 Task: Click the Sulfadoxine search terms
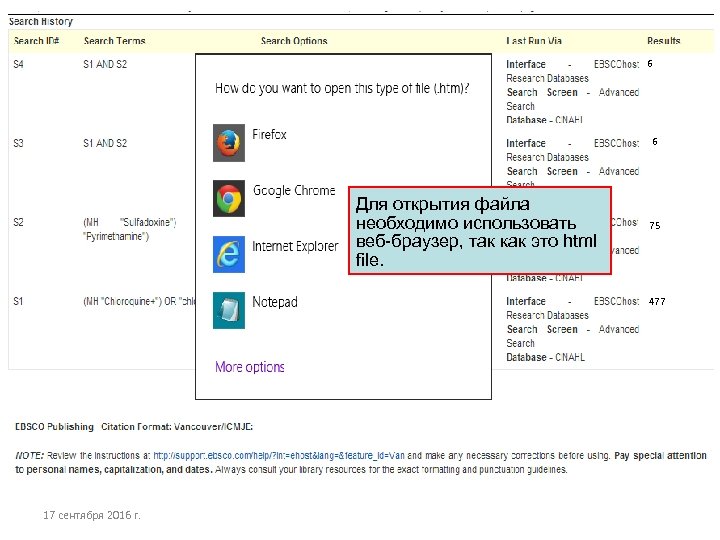tap(129, 229)
